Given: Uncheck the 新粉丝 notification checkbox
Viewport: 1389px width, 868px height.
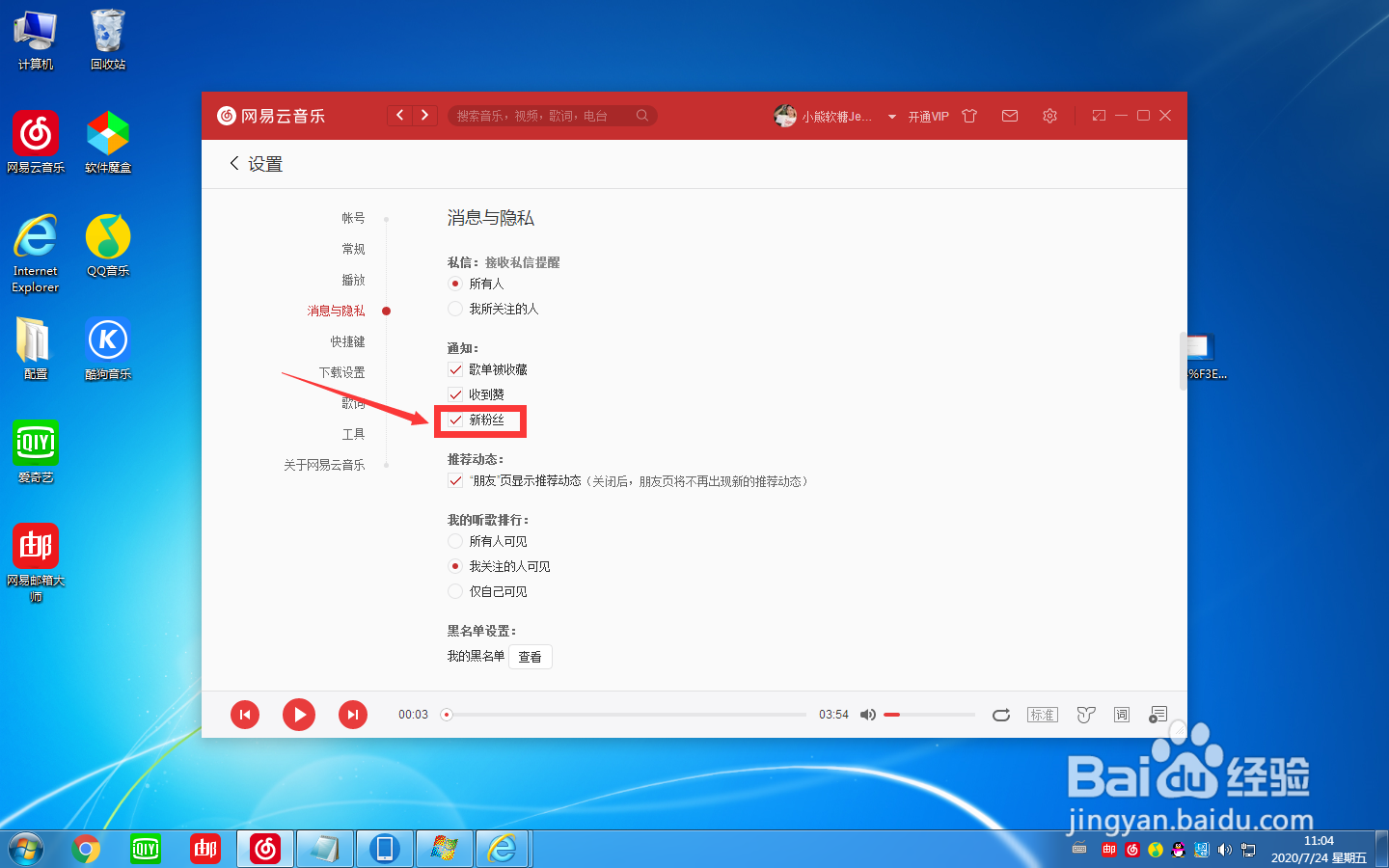Looking at the screenshot, I should point(455,420).
